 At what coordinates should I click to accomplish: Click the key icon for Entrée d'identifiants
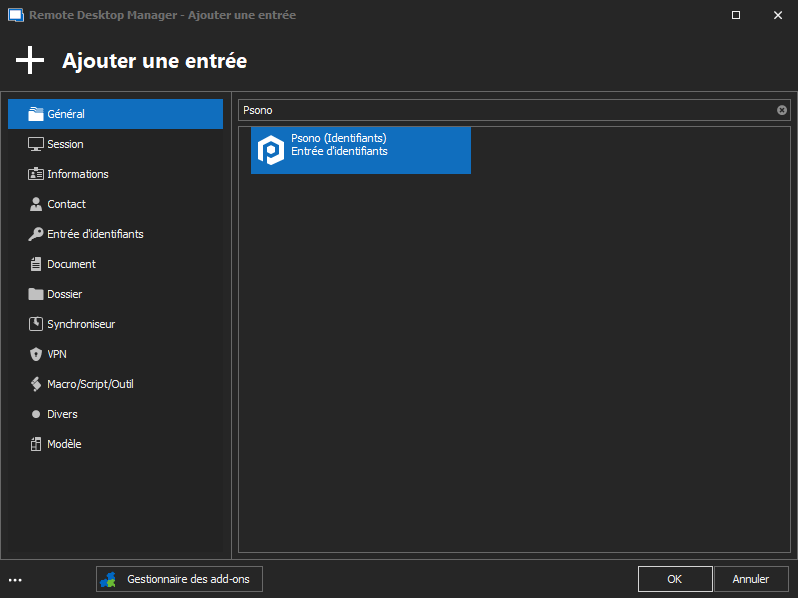(x=36, y=234)
